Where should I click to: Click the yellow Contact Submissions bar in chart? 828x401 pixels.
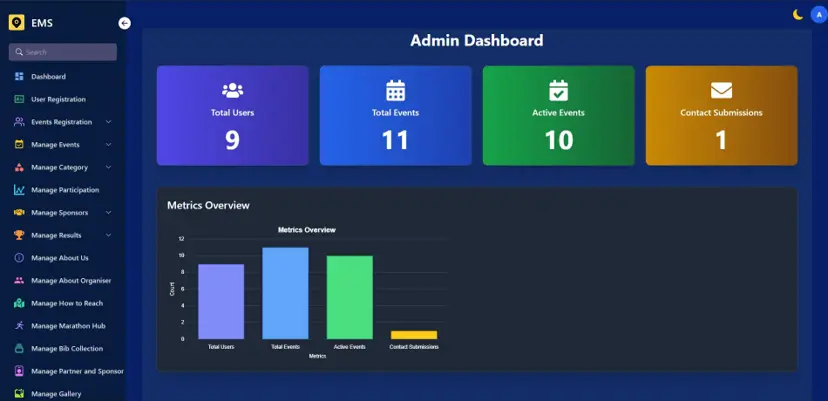coord(414,335)
